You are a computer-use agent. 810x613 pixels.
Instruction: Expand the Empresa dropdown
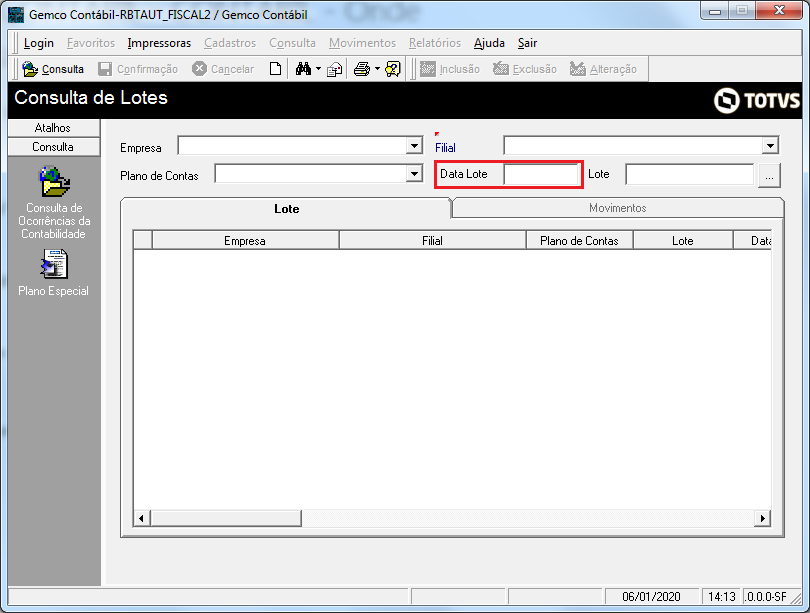pos(414,146)
